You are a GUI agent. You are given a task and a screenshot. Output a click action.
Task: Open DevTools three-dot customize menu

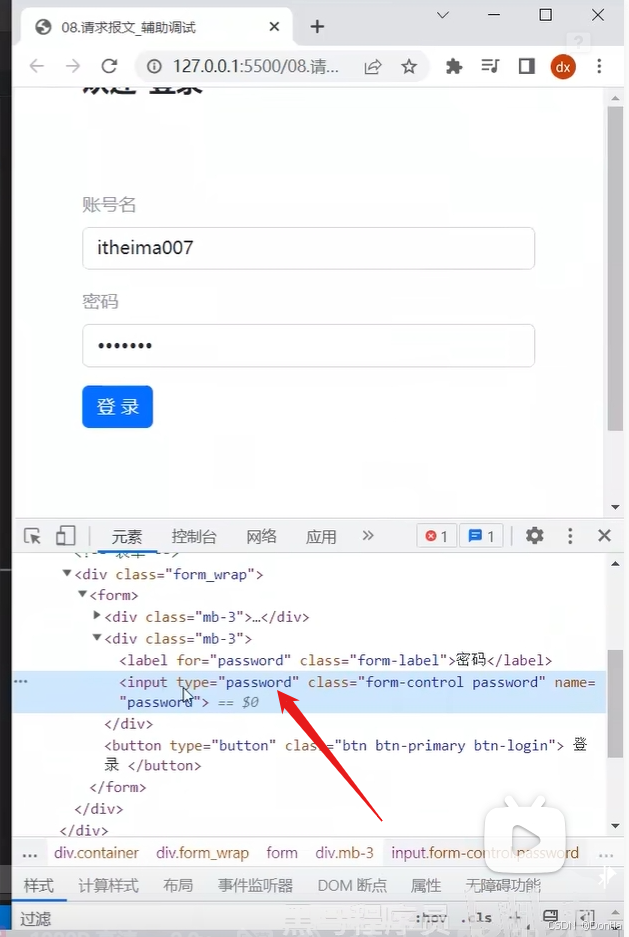coord(570,535)
